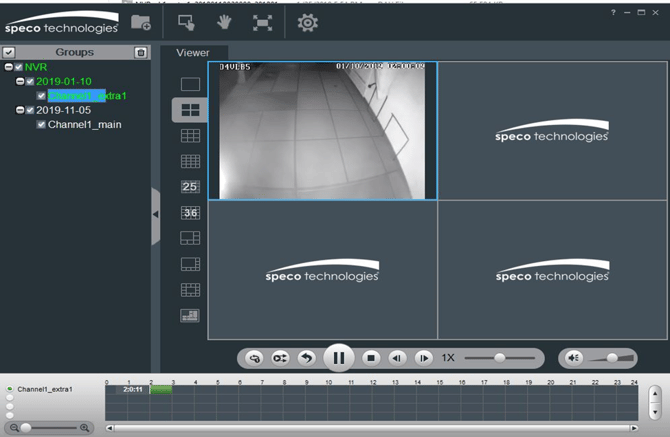670x437 pixels.
Task: Uncheck the Channel1_main checkbox
Action: (41, 125)
